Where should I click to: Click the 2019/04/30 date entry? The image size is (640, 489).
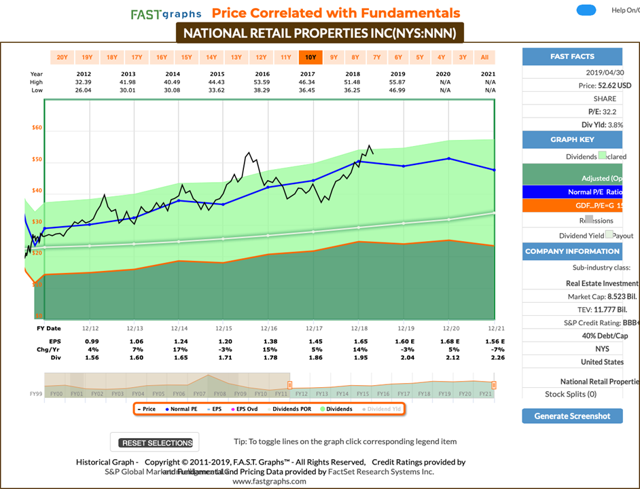[x=605, y=73]
